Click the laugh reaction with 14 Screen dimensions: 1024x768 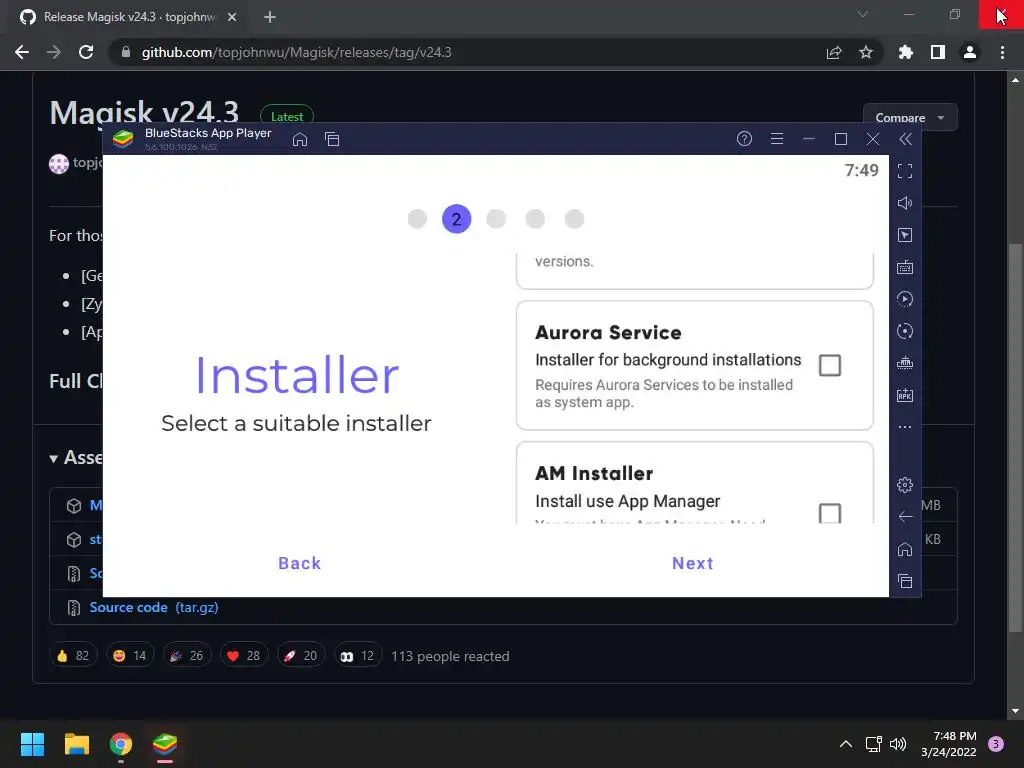pos(130,656)
